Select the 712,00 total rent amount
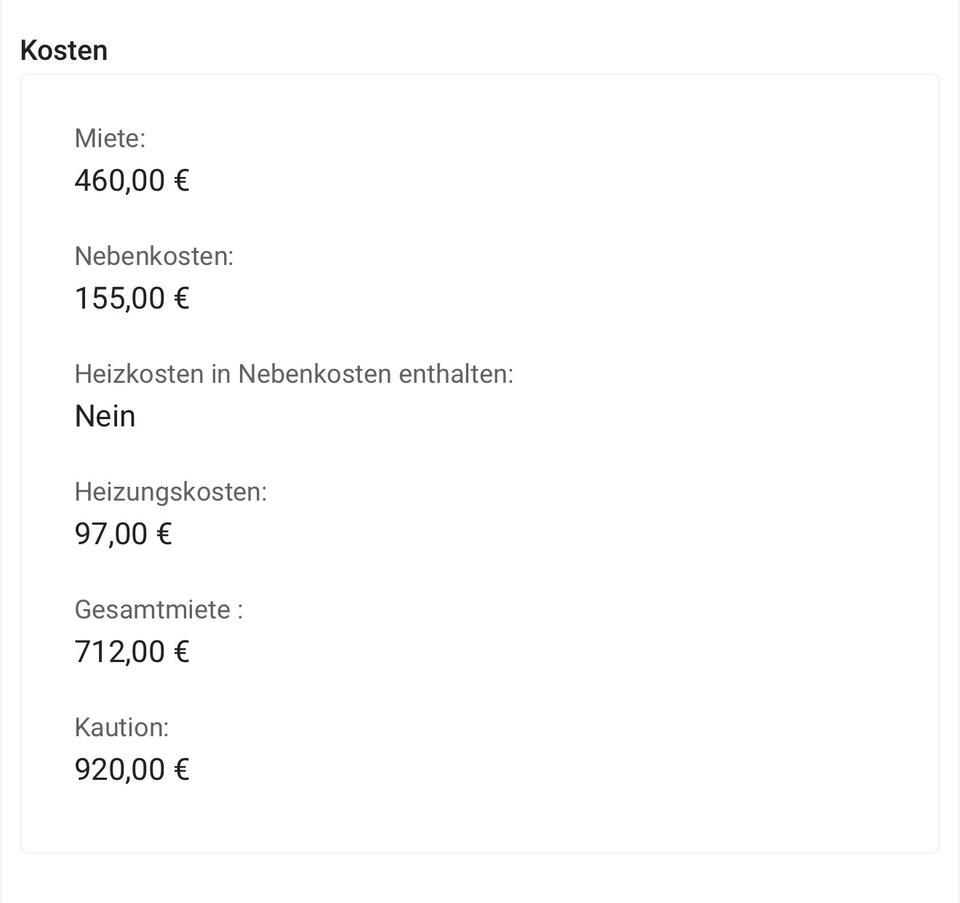 pos(119,652)
